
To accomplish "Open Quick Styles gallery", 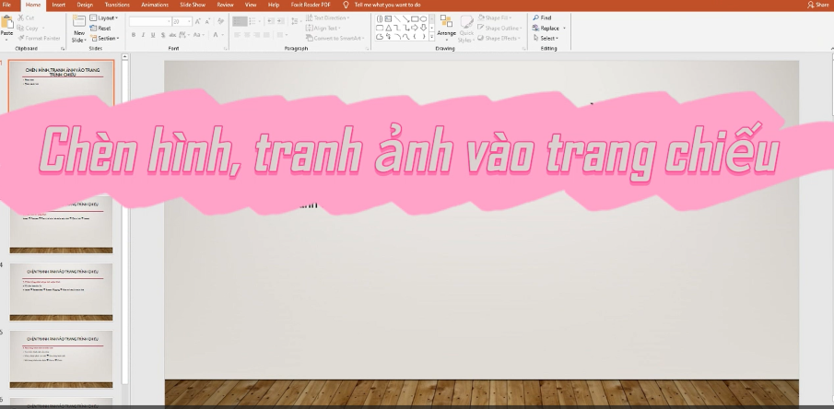I will tap(466, 29).
